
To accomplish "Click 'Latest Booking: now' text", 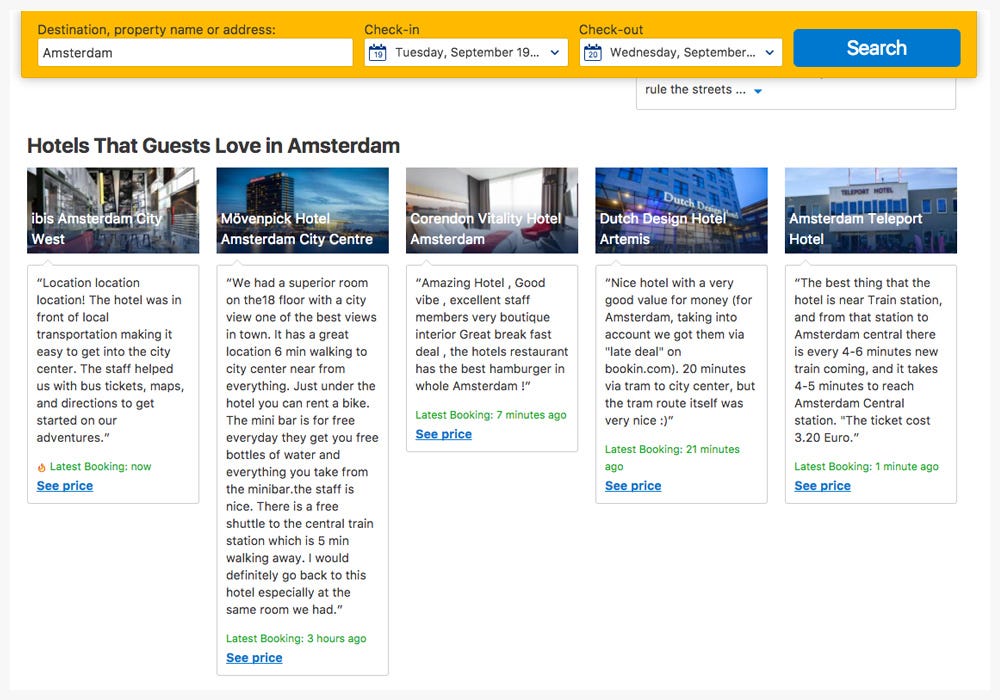I will (x=100, y=467).
